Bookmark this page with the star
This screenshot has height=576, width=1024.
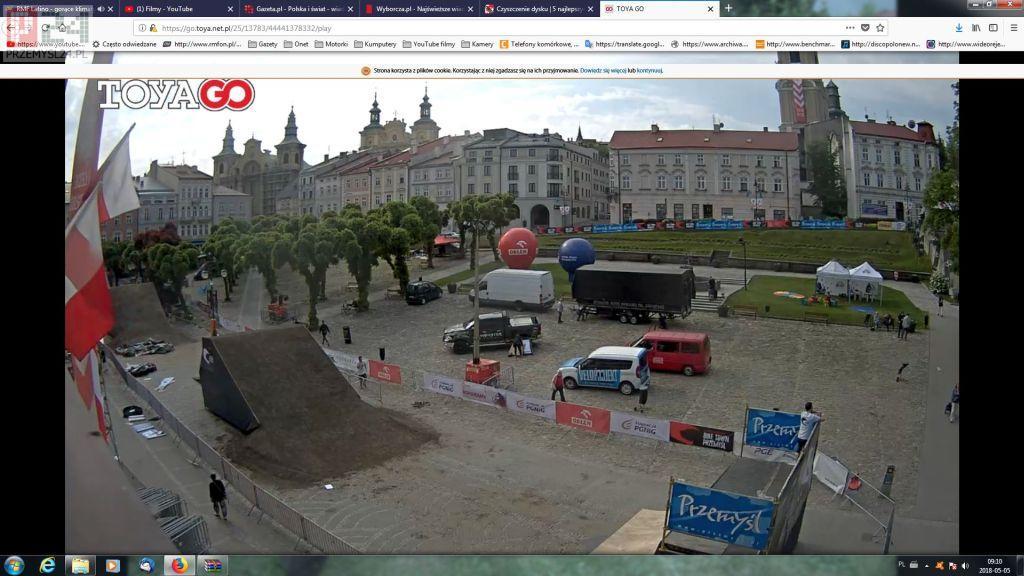pos(880,28)
